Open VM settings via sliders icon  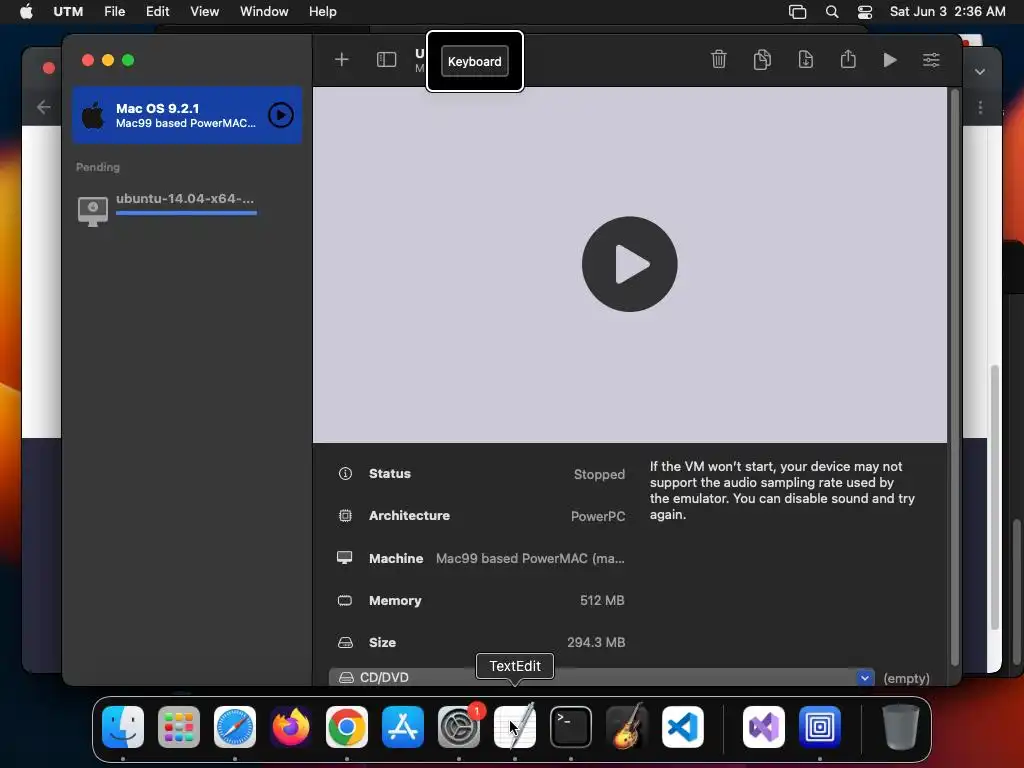[x=931, y=60]
